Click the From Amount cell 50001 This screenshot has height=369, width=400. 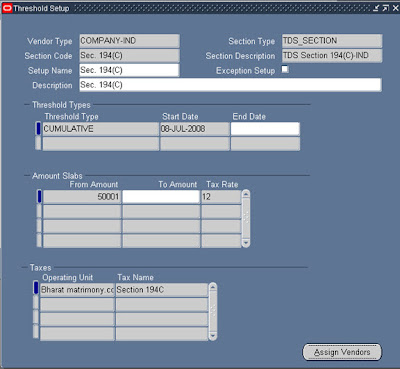[x=82, y=197]
